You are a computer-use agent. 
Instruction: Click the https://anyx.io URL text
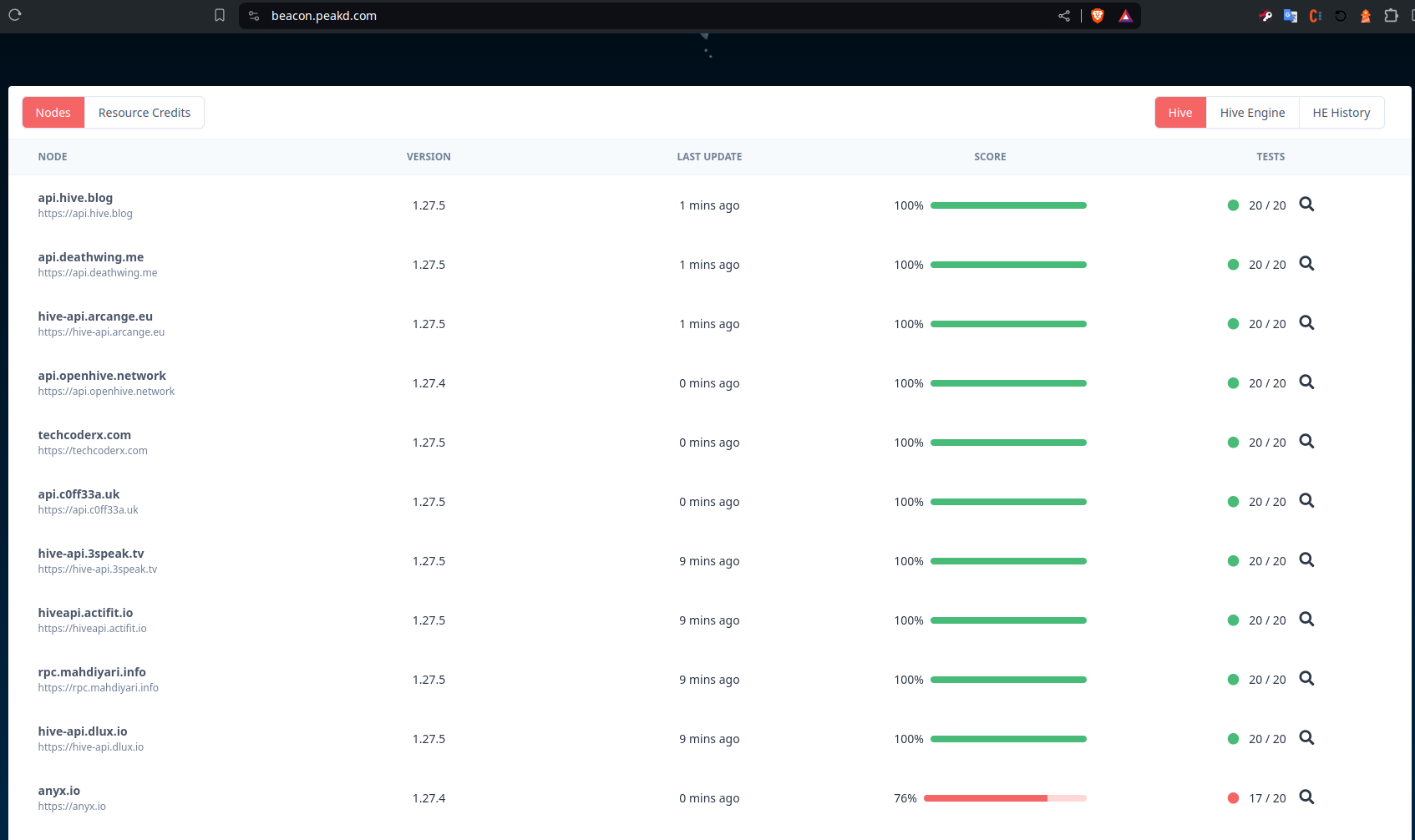[72, 807]
